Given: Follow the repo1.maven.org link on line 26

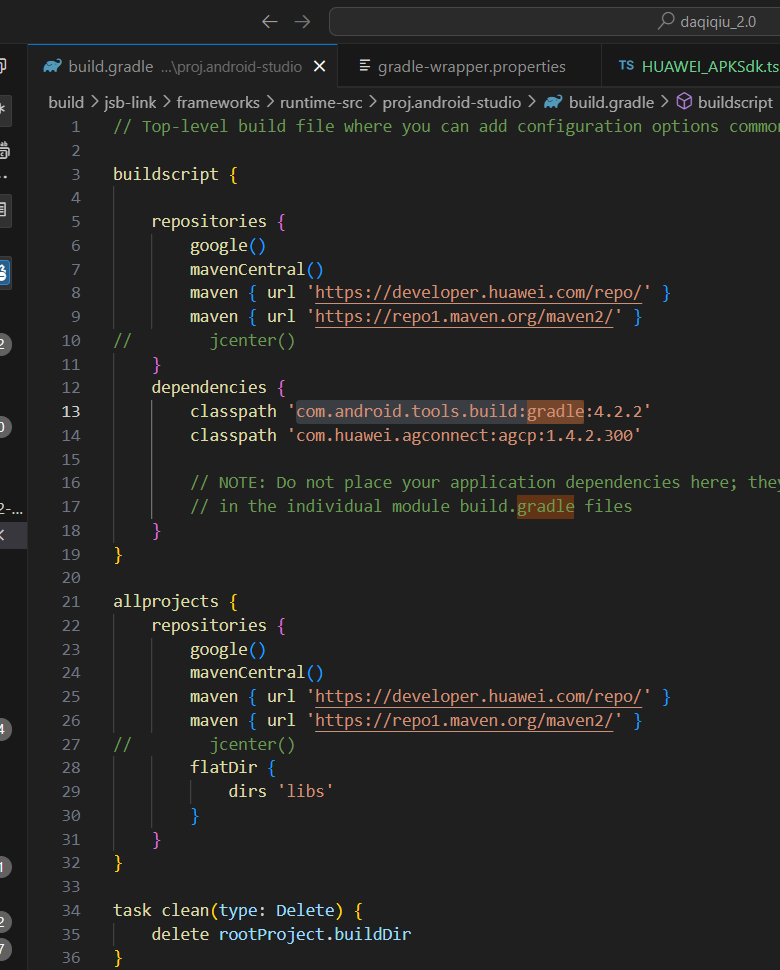Looking at the screenshot, I should [464, 721].
